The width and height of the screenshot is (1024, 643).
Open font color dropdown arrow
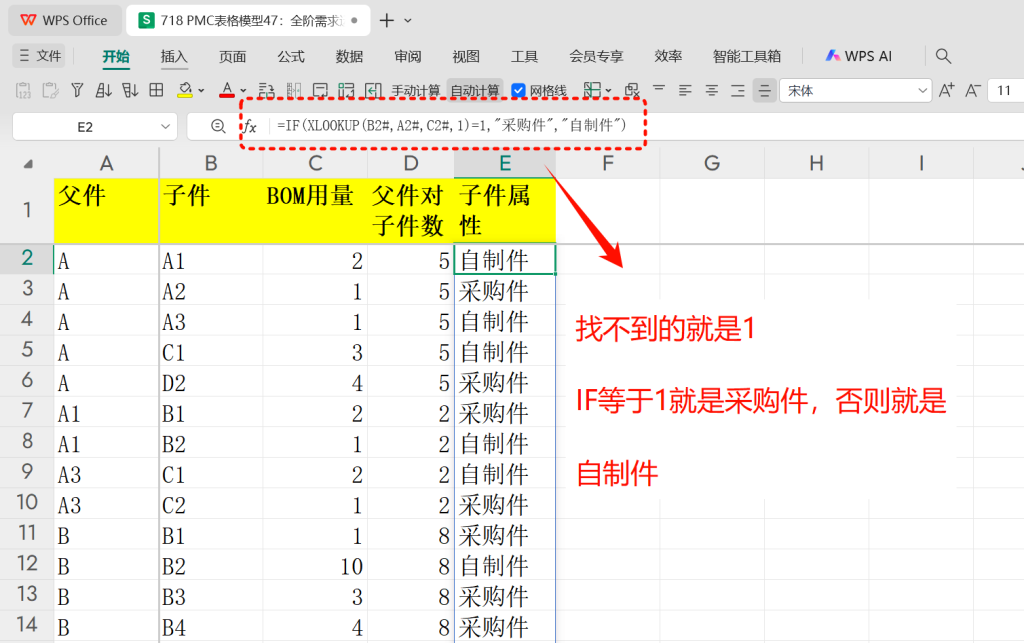coord(243,91)
